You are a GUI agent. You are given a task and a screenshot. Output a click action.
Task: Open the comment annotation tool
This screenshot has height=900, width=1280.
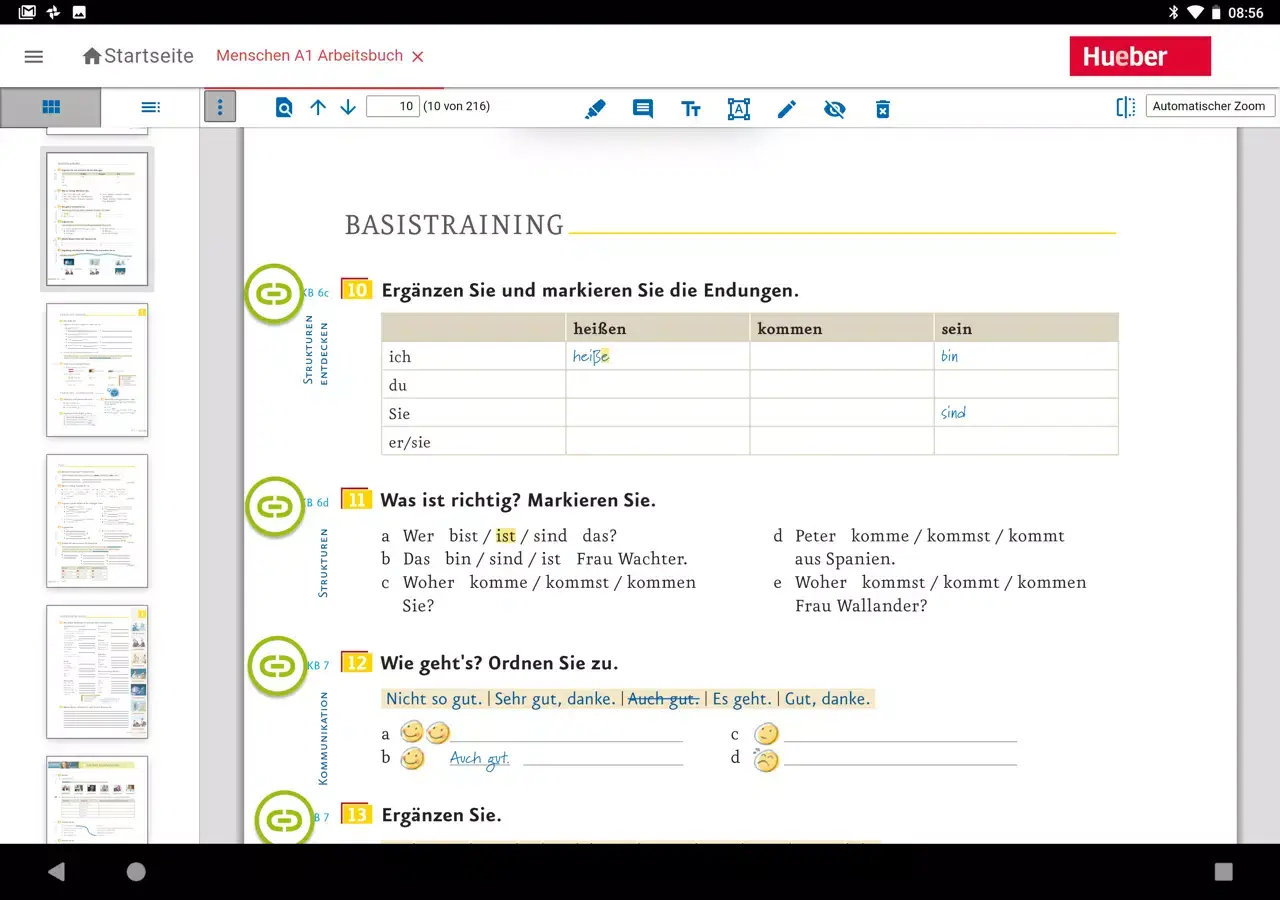point(643,109)
